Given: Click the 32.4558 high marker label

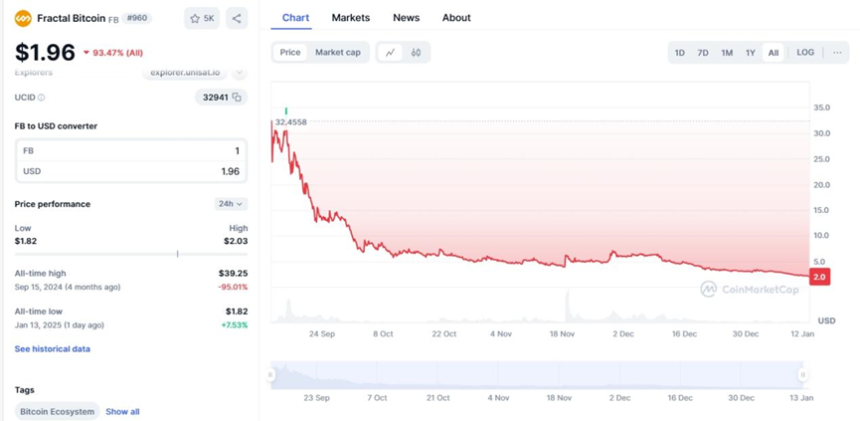Looking at the screenshot, I should pos(291,122).
